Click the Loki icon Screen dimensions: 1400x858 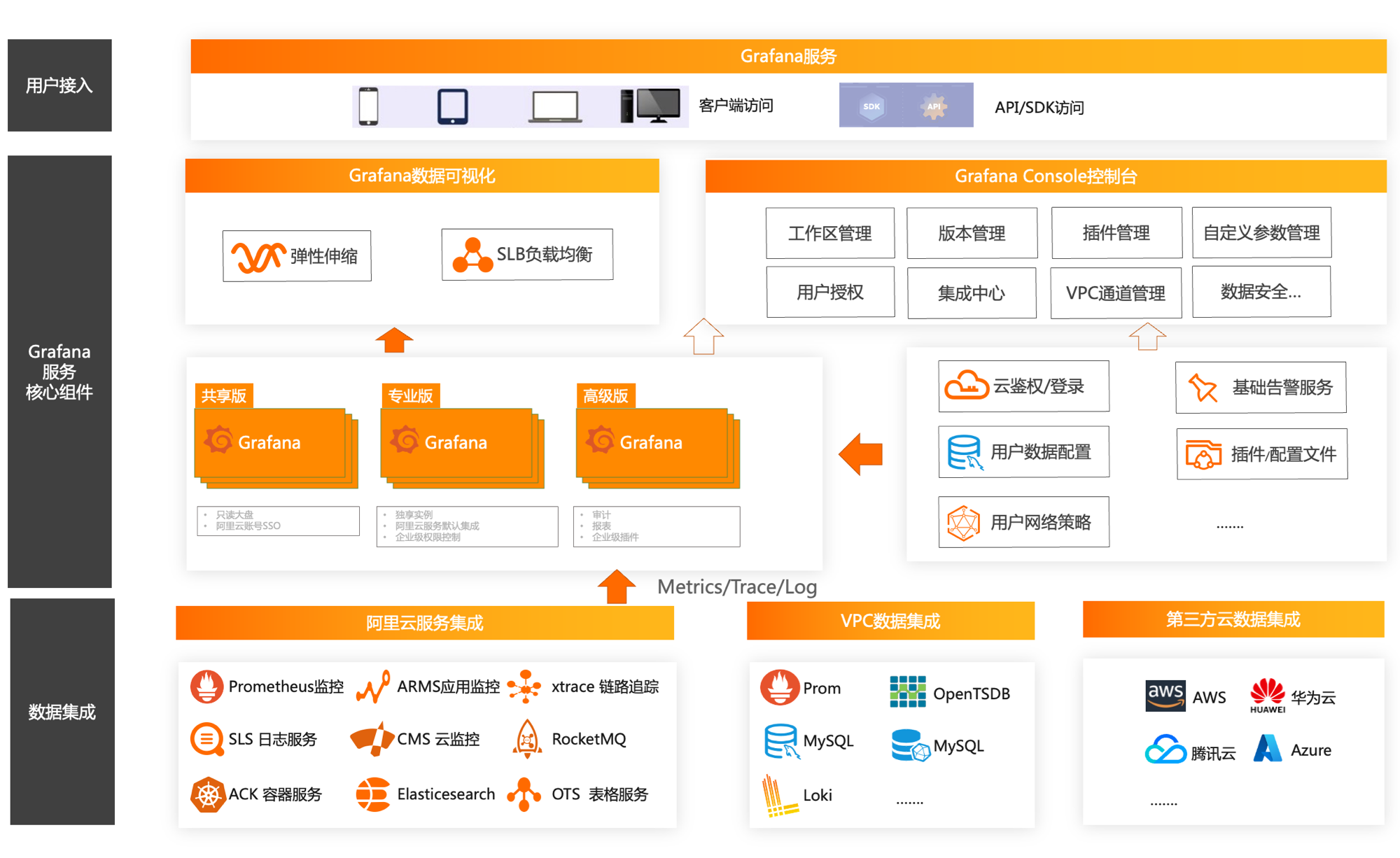(779, 796)
